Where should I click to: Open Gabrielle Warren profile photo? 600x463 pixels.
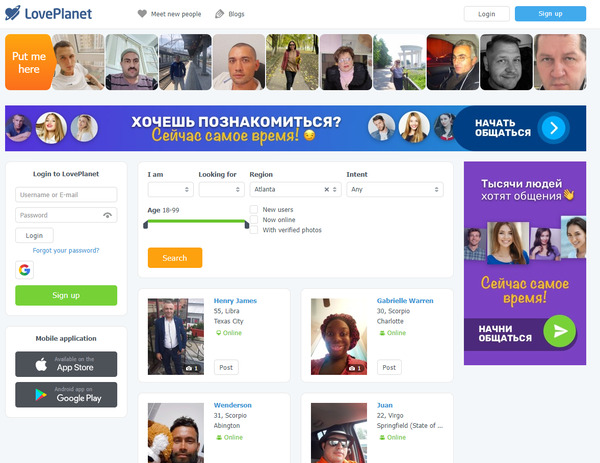coord(339,336)
